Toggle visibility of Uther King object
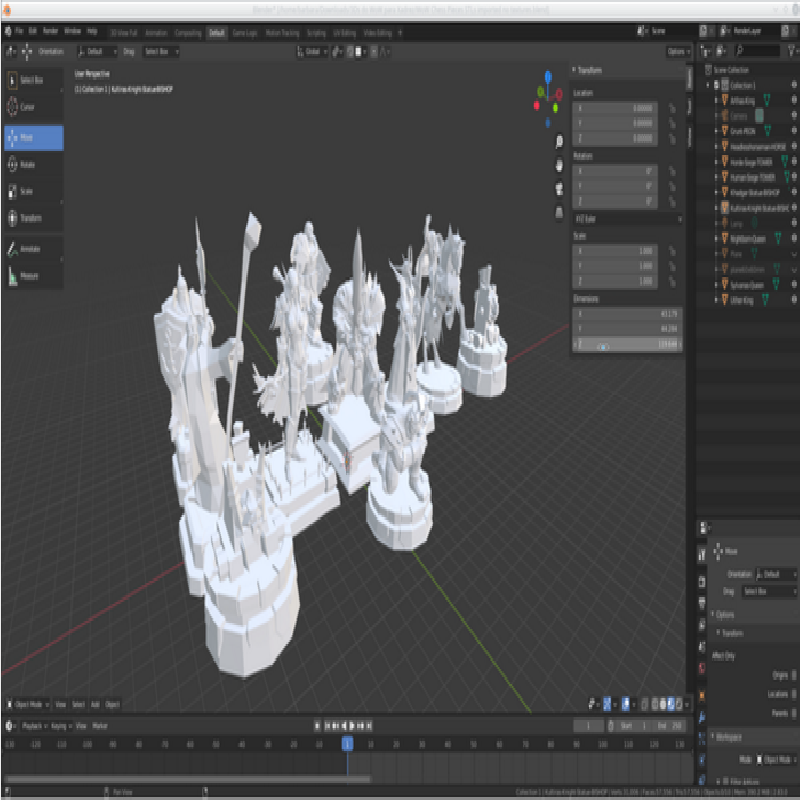 794,299
